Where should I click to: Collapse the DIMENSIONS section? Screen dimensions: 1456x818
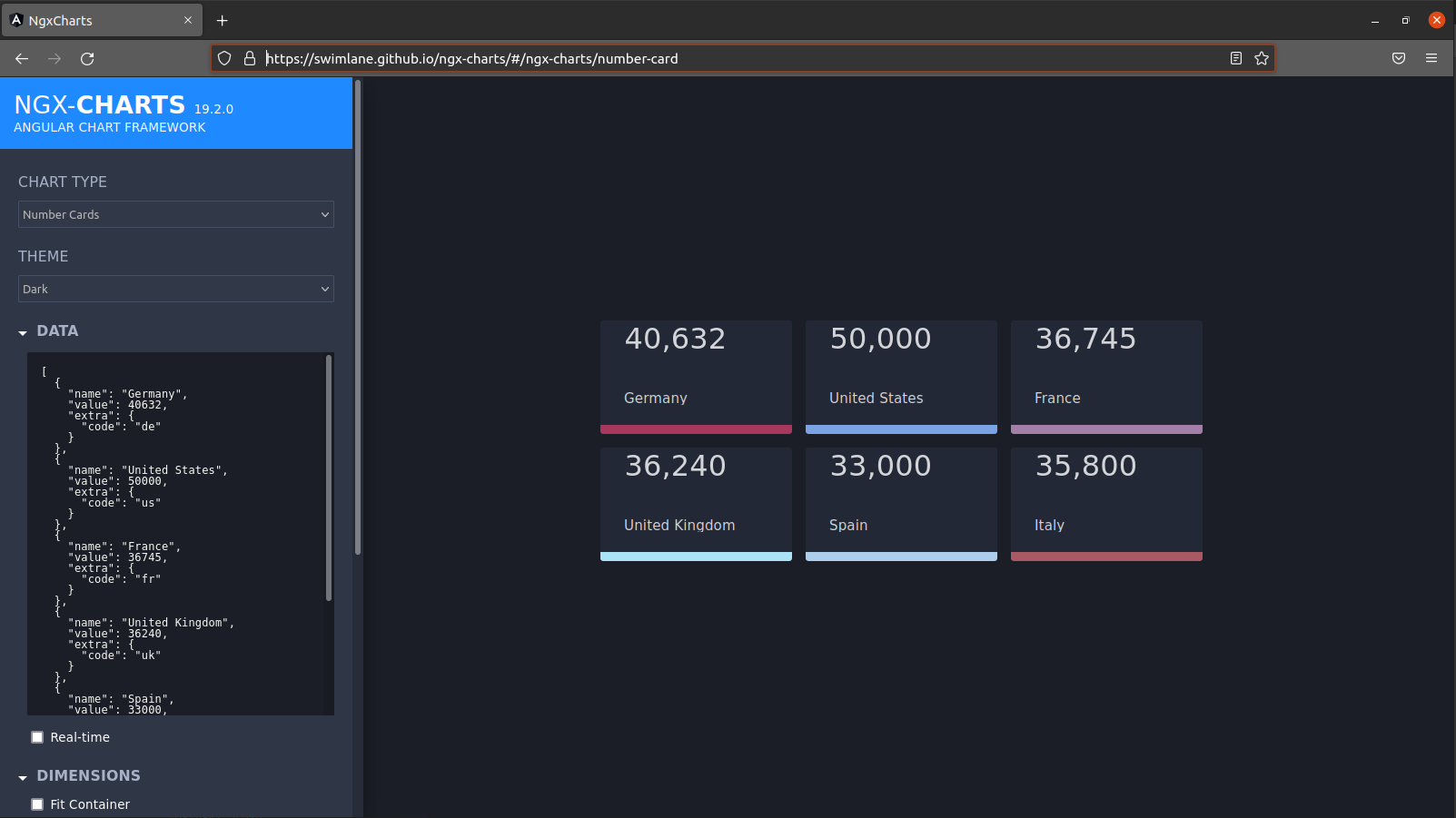pyautogui.click(x=22, y=777)
